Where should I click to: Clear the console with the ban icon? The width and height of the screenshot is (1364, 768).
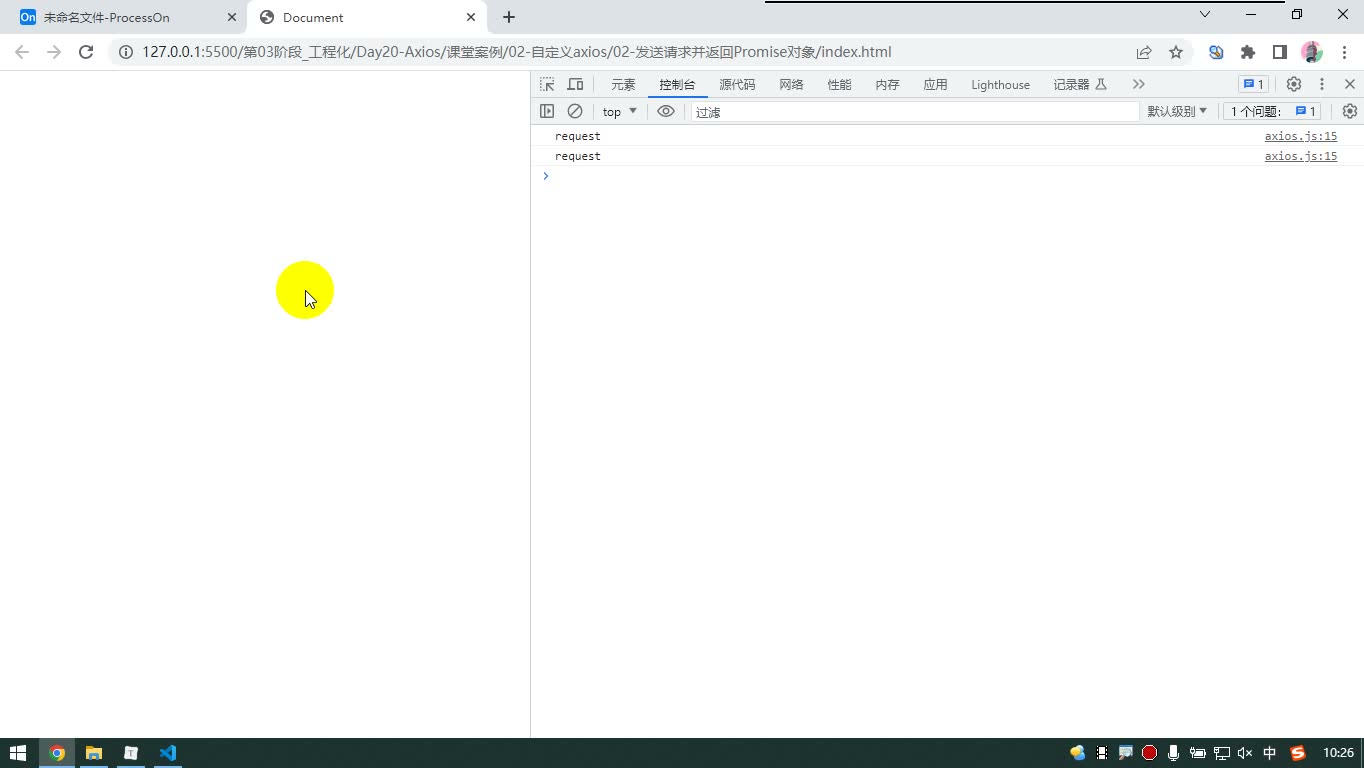point(575,111)
